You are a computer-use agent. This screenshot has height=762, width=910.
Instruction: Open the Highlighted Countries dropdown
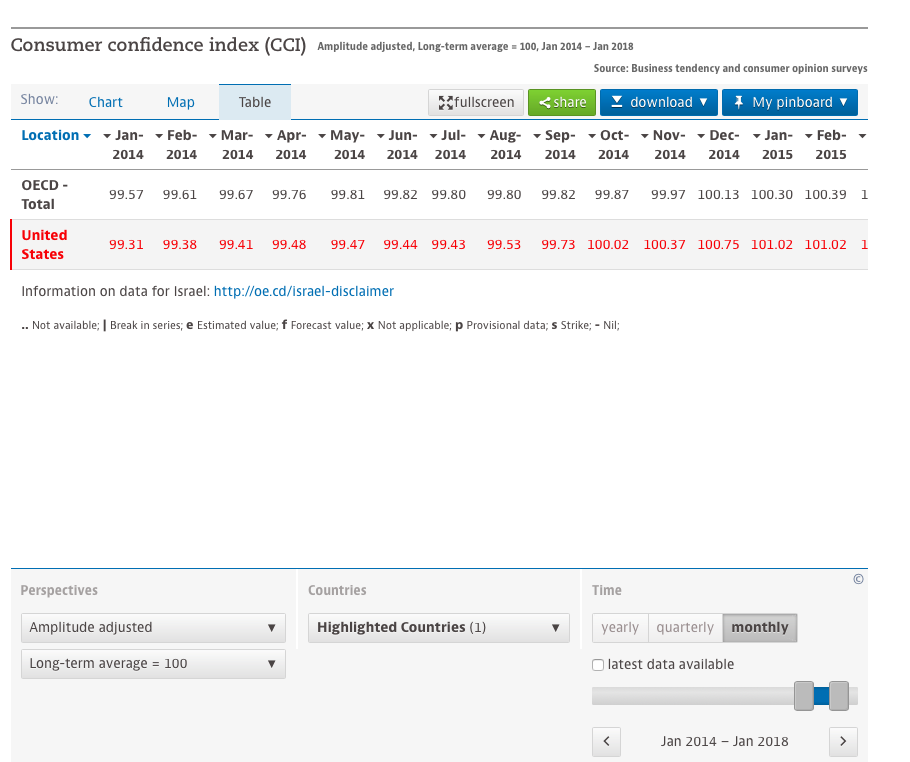(x=438, y=627)
